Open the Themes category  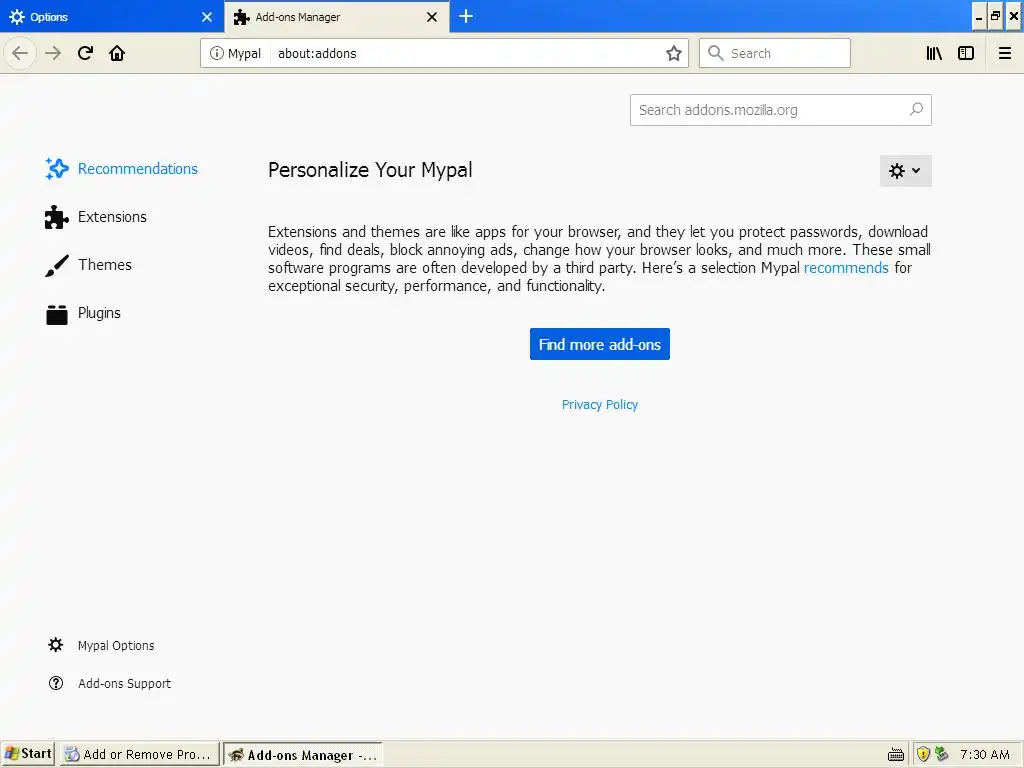(x=88, y=264)
